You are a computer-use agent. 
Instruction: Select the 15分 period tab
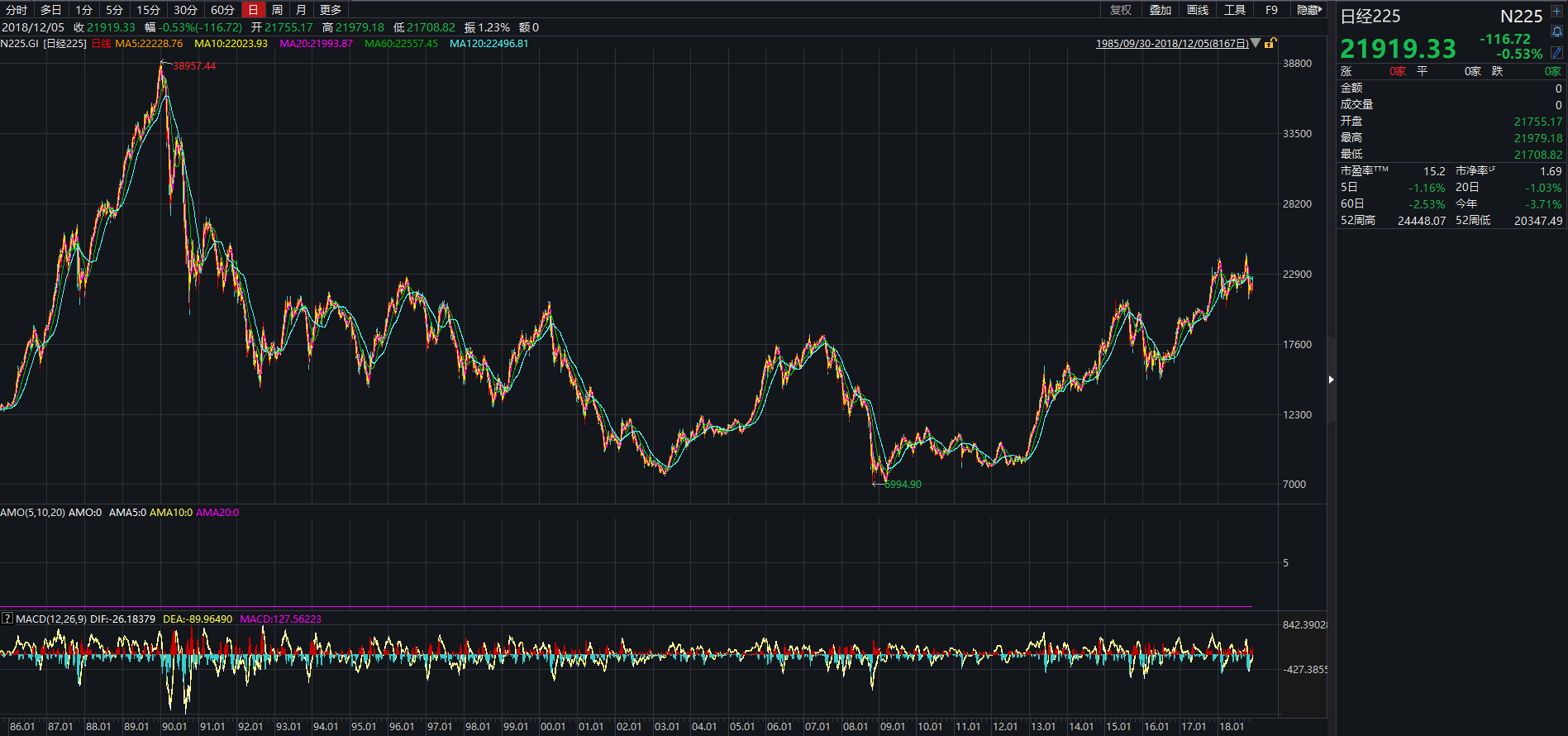tap(149, 10)
